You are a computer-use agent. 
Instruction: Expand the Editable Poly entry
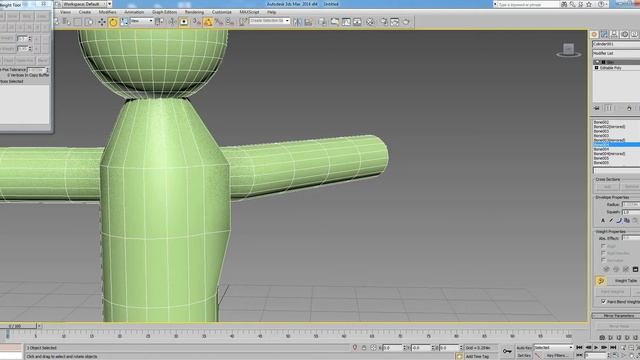596,68
